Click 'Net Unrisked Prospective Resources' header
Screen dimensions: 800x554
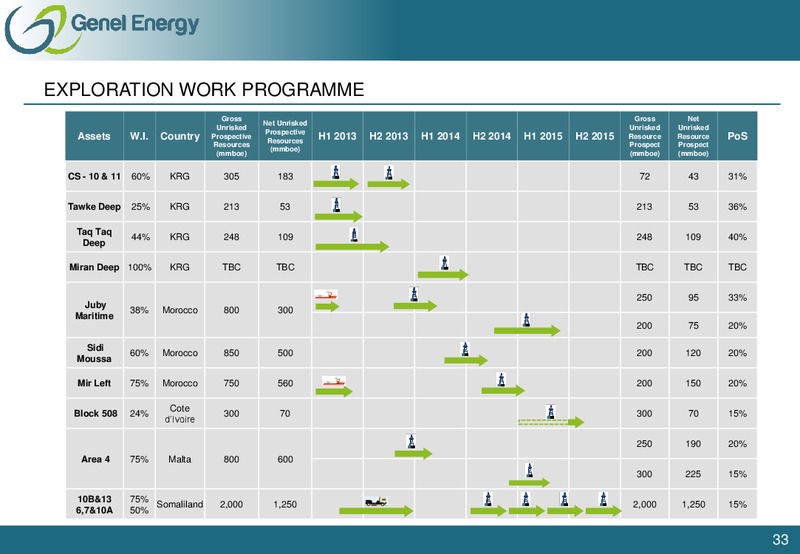coord(285,136)
